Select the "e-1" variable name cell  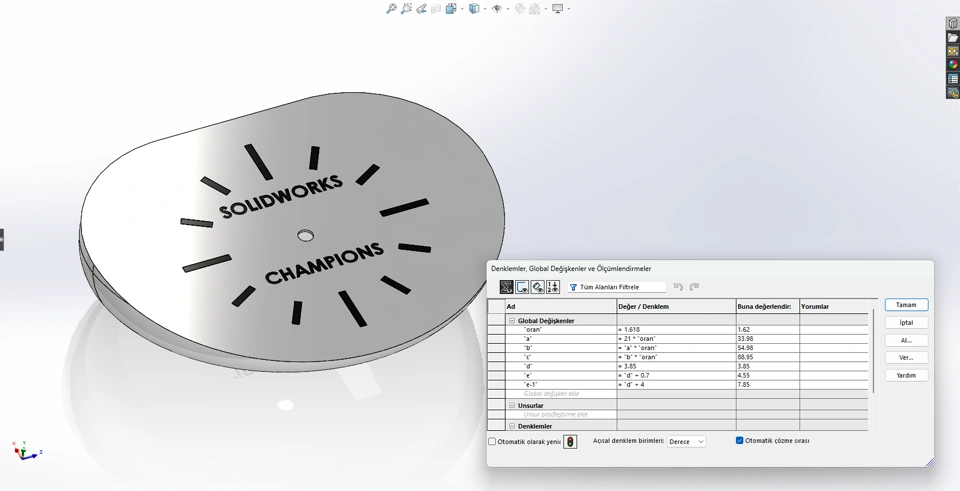click(x=561, y=384)
